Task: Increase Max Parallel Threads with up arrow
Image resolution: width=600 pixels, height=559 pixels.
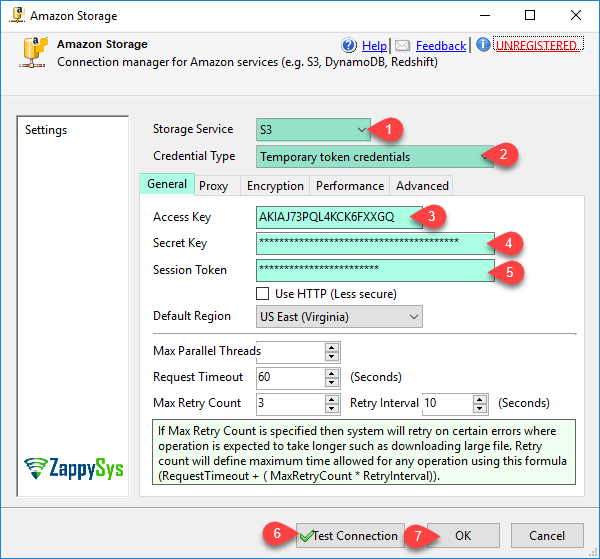Action: (x=332, y=347)
